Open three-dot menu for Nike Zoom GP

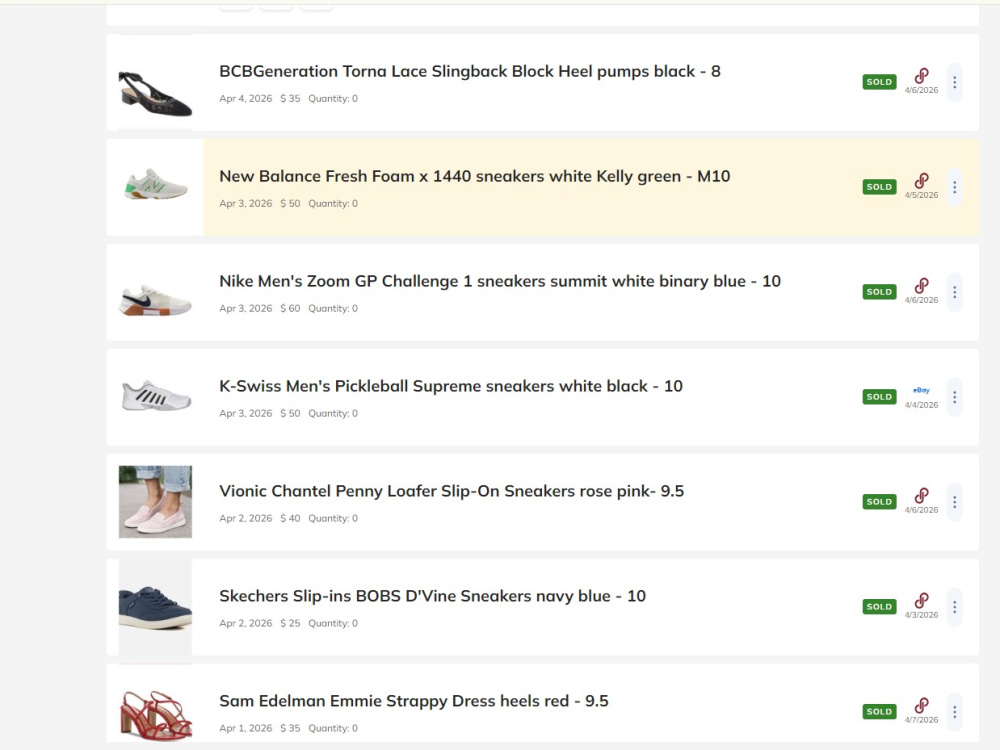954,292
